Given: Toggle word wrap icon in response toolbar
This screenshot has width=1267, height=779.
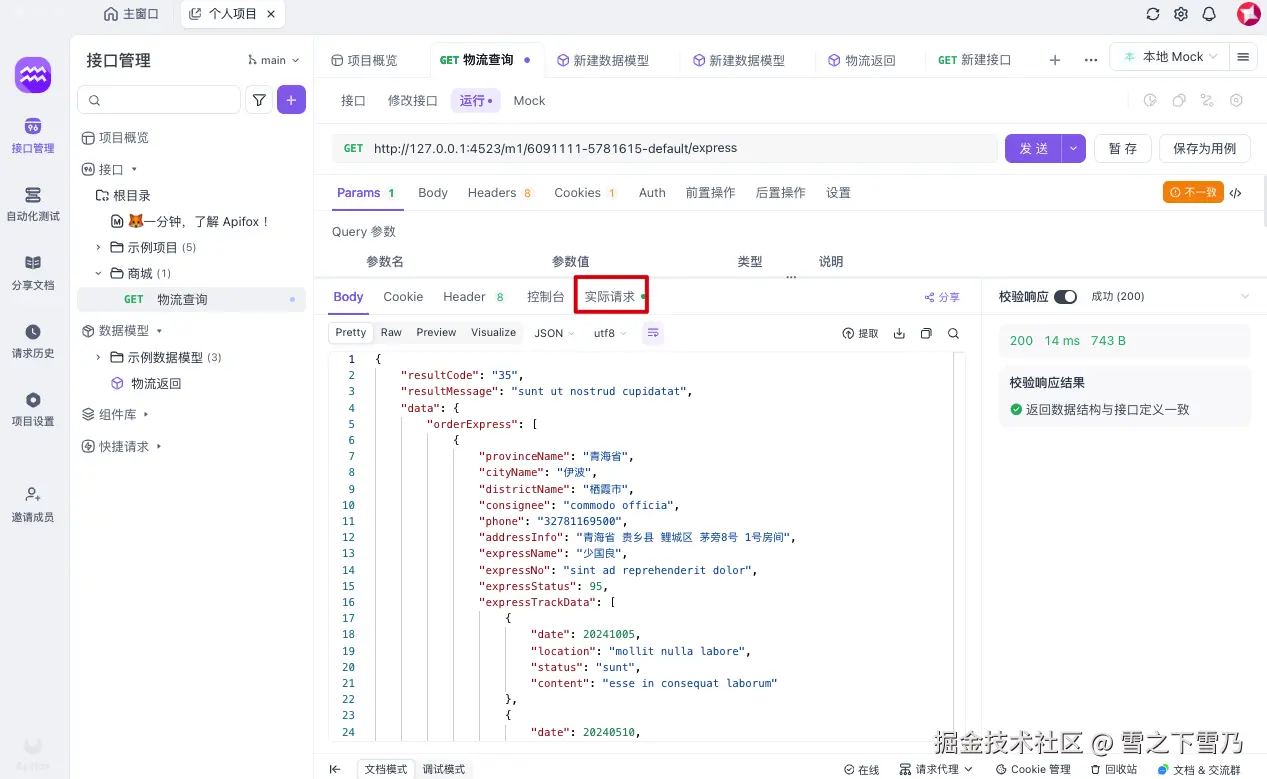Looking at the screenshot, I should [653, 333].
